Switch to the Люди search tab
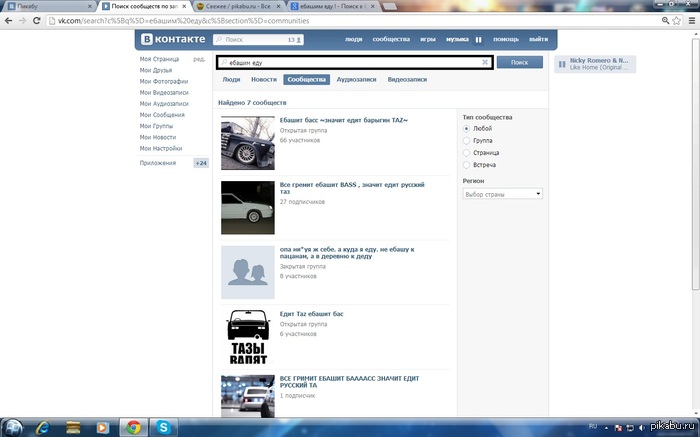 coord(231,79)
